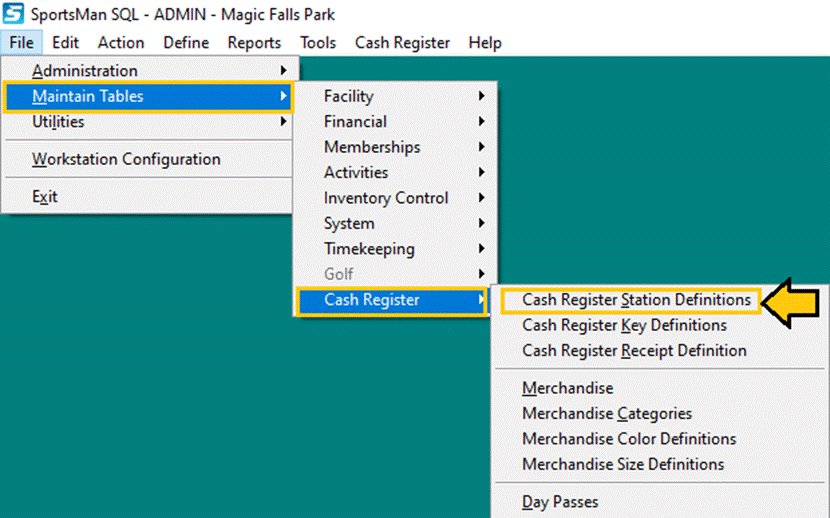Click the SportsMan SQL app icon

(14, 14)
